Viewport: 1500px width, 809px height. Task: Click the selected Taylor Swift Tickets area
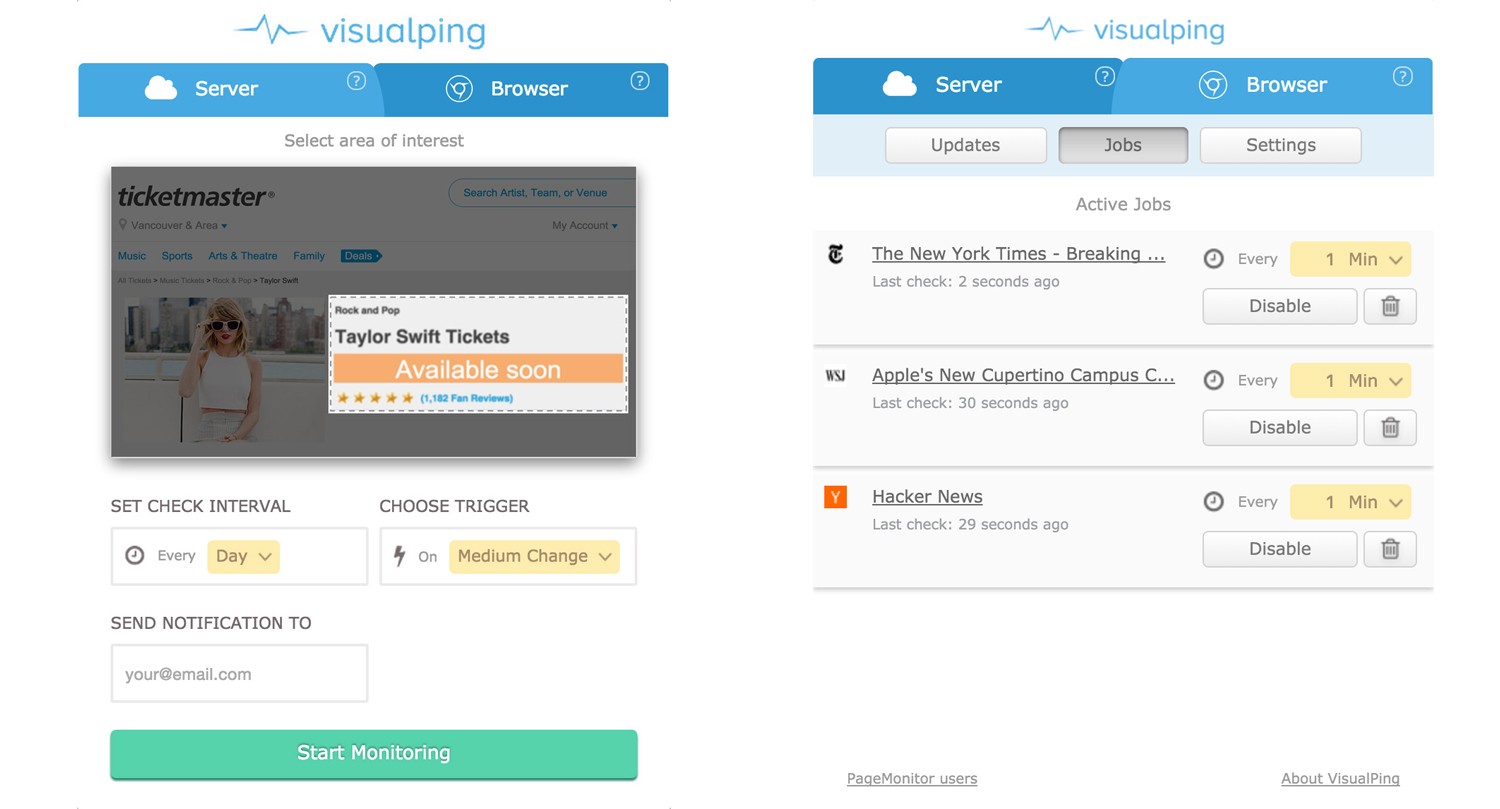click(478, 354)
